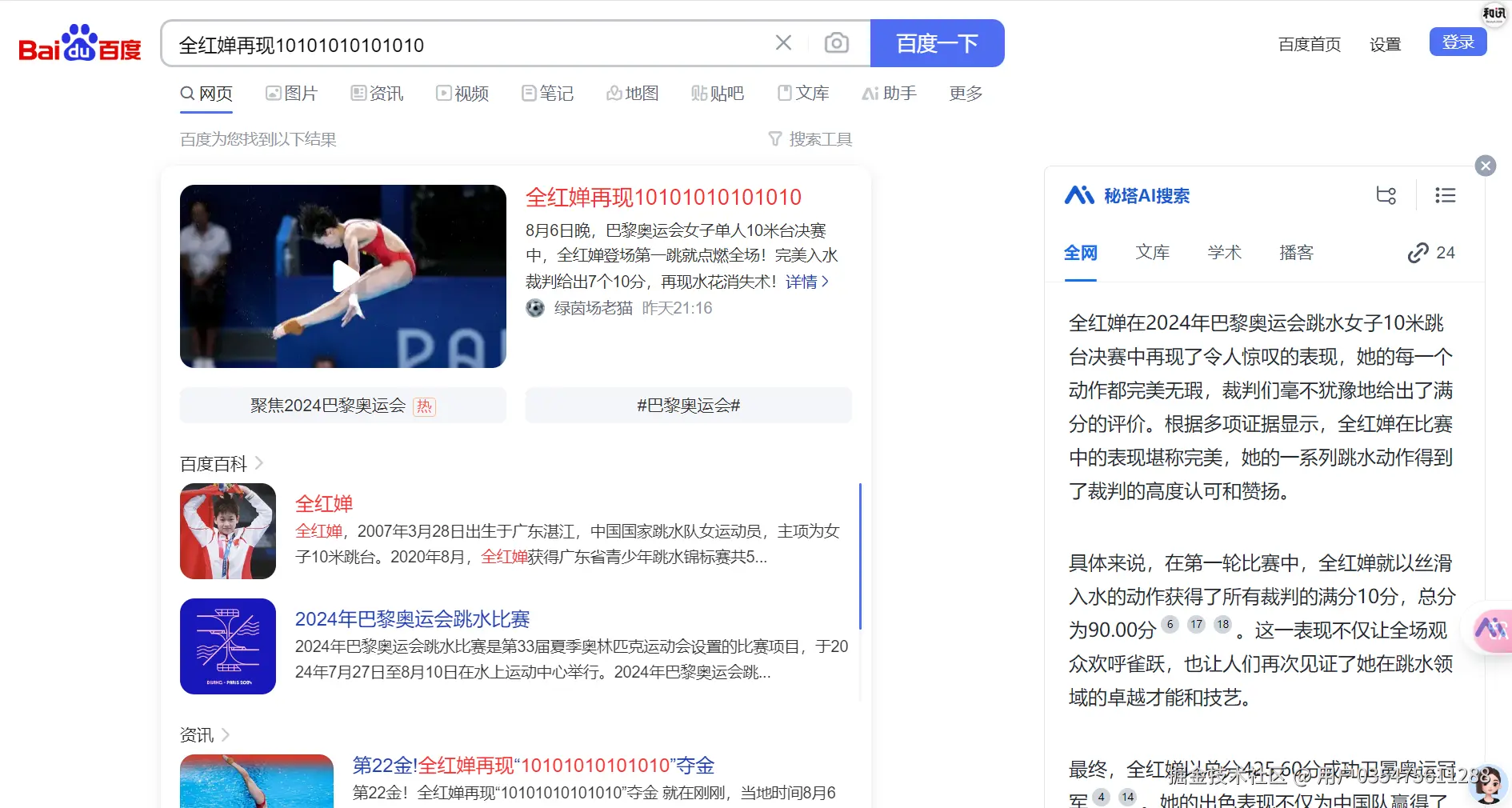Open 2024年巴黎奥运会跳水比赛 thumbnail
Screen dimensions: 1512x808
[x=228, y=646]
